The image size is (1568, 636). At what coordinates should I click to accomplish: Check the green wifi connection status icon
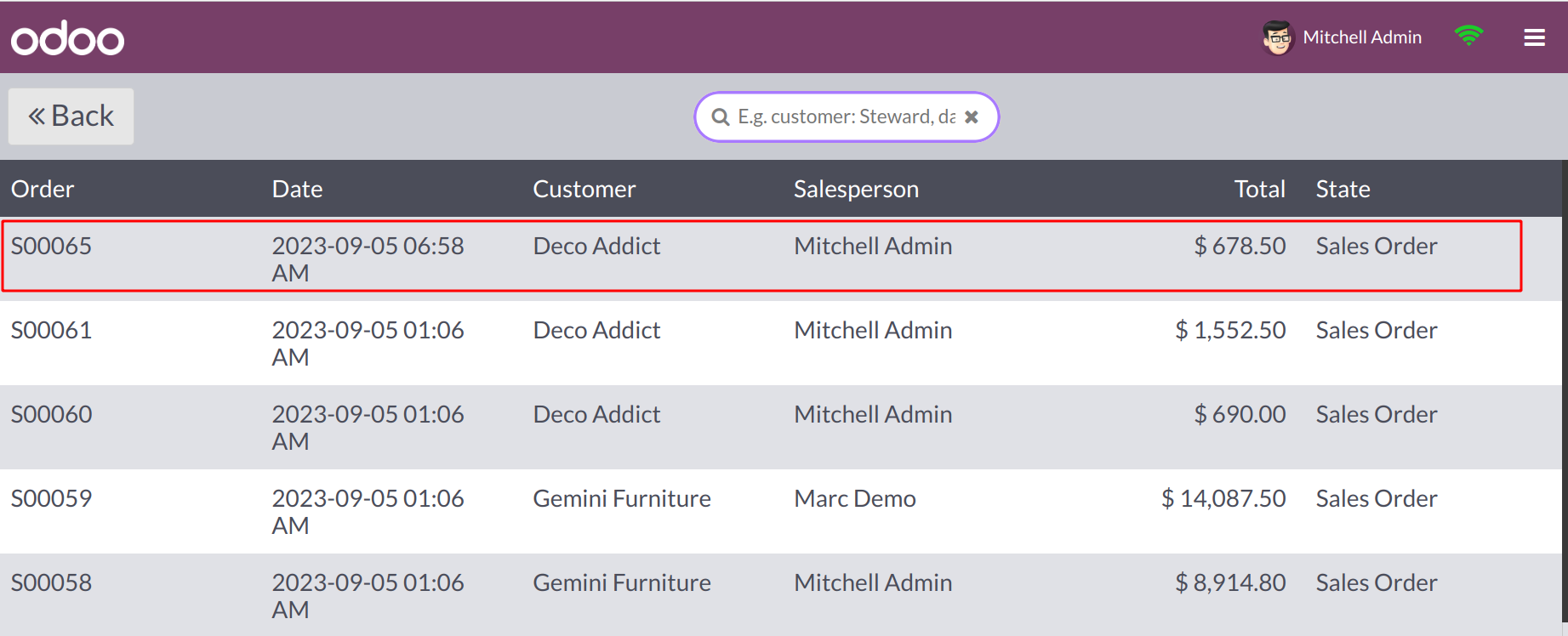[x=1468, y=36]
